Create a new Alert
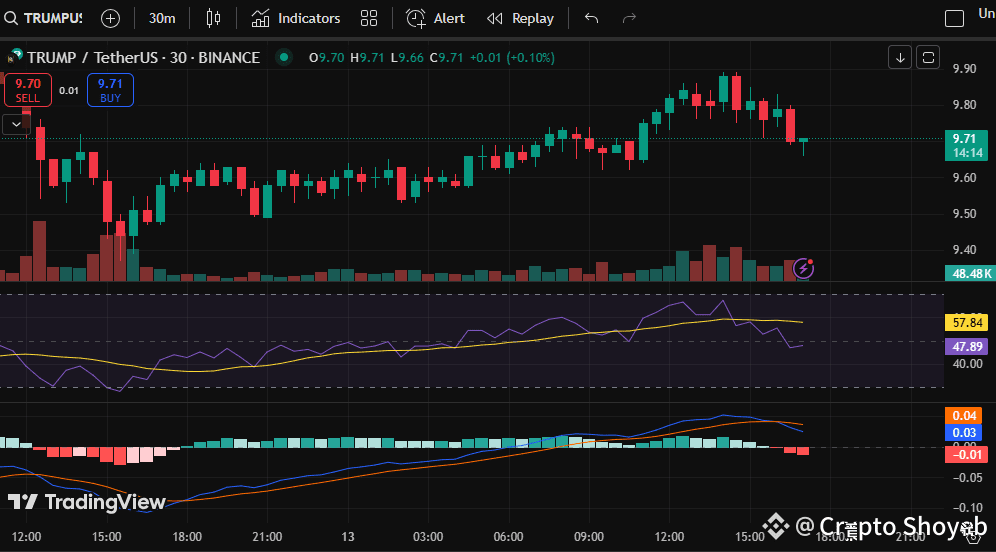996x552 pixels. coord(436,18)
